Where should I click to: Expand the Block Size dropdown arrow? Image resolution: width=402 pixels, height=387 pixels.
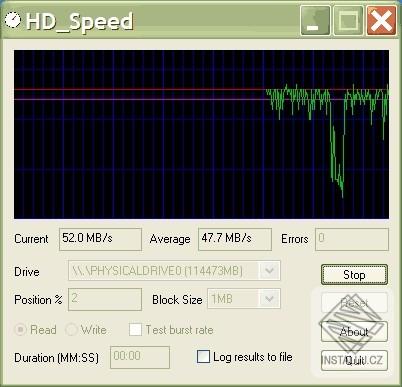click(269, 299)
